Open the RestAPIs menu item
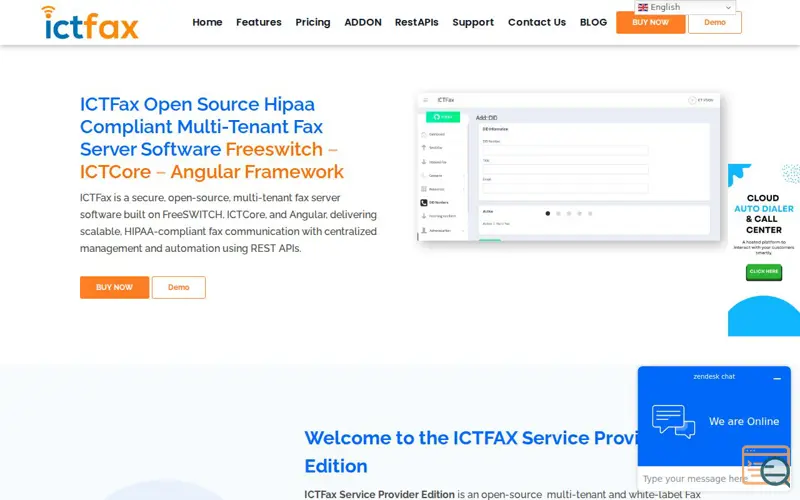This screenshot has width=800, height=500. (x=416, y=22)
